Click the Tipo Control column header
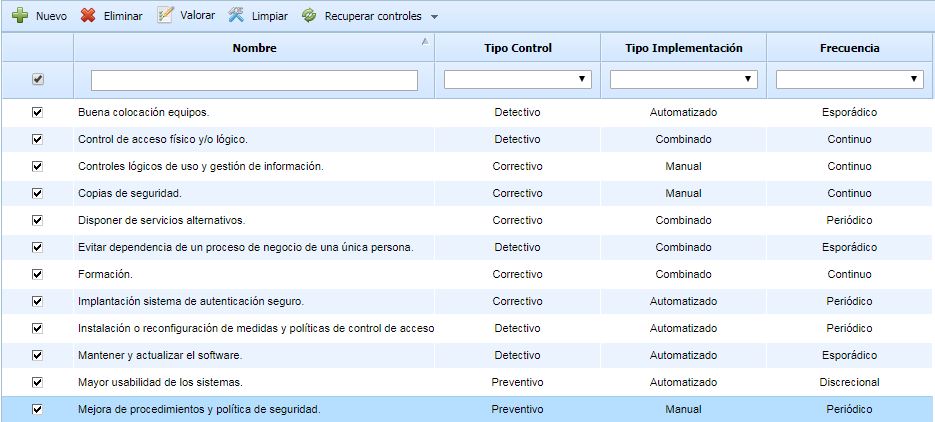Image resolution: width=935 pixels, height=422 pixels. pyautogui.click(x=517, y=48)
